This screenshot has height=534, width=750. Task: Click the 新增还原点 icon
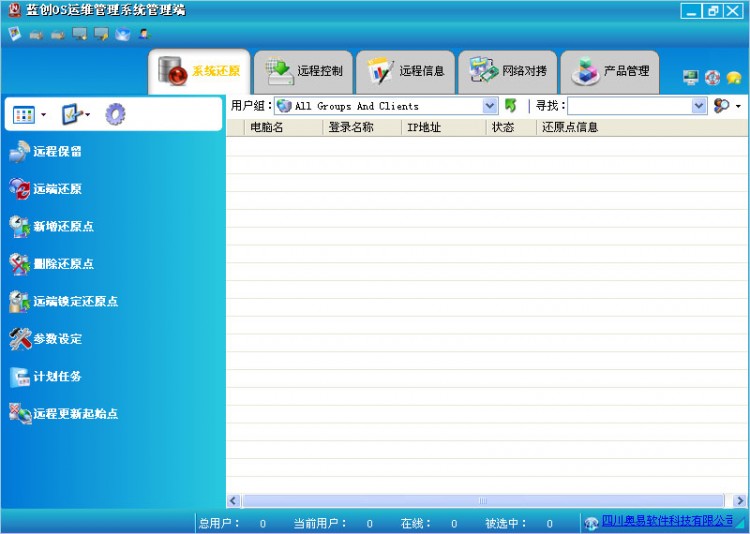click(20, 227)
